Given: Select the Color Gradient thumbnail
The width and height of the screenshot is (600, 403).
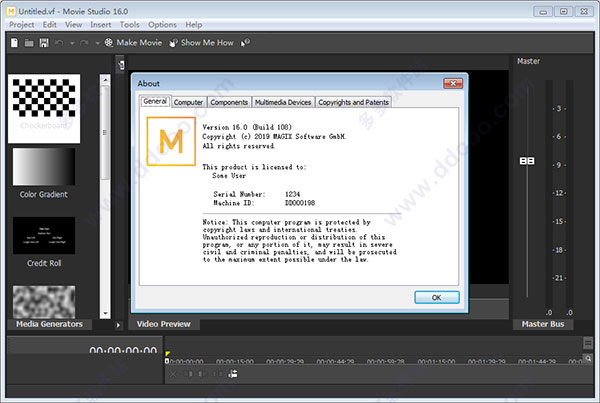Looking at the screenshot, I should pyautogui.click(x=44, y=167).
